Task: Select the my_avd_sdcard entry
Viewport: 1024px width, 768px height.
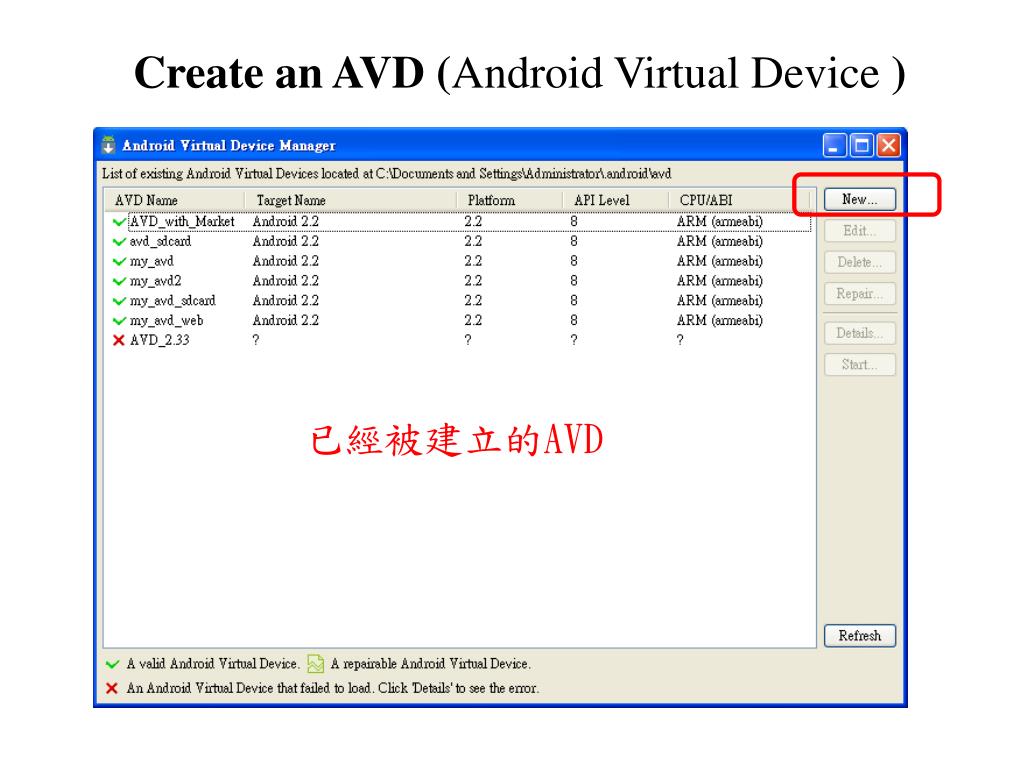Action: (x=458, y=300)
